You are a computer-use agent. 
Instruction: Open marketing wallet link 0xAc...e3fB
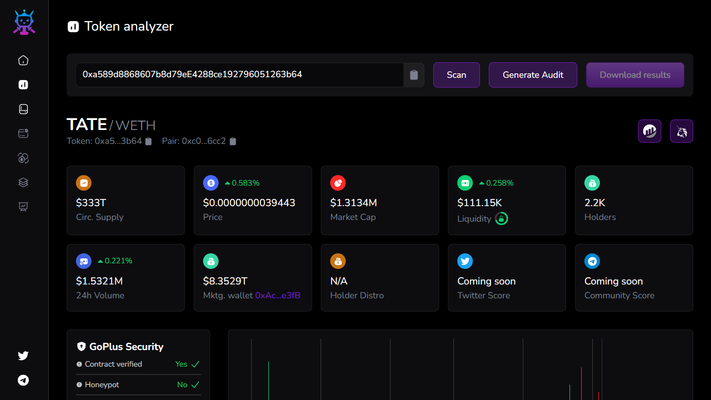coord(278,295)
